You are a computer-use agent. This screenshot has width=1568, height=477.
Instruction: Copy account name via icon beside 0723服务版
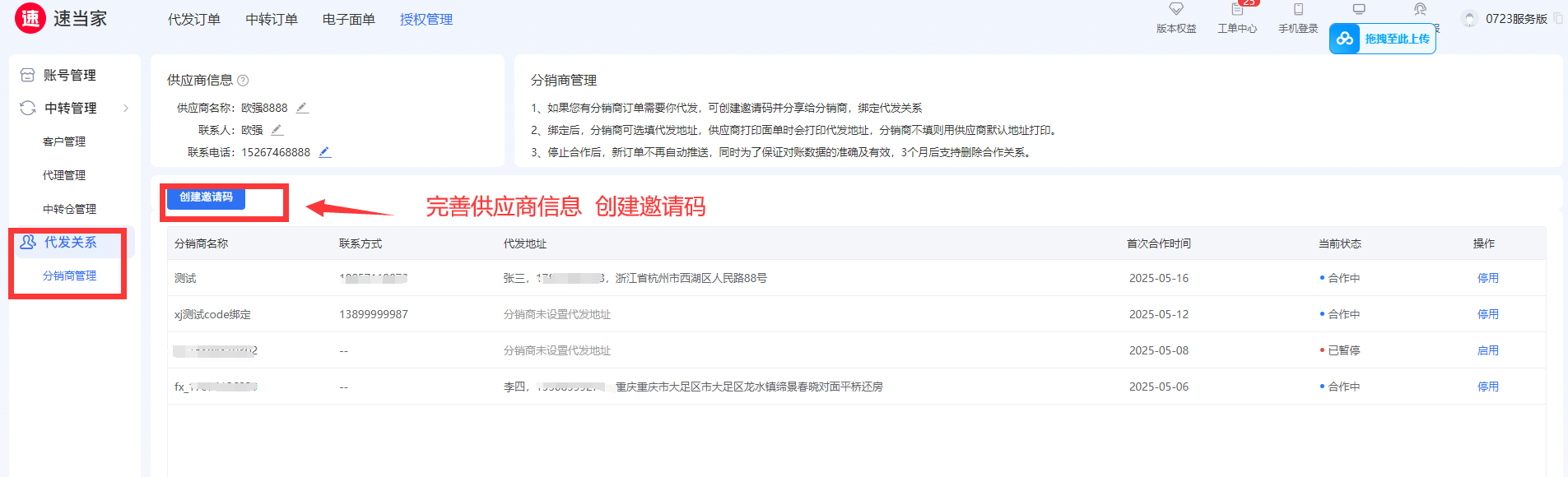[x=1558, y=19]
